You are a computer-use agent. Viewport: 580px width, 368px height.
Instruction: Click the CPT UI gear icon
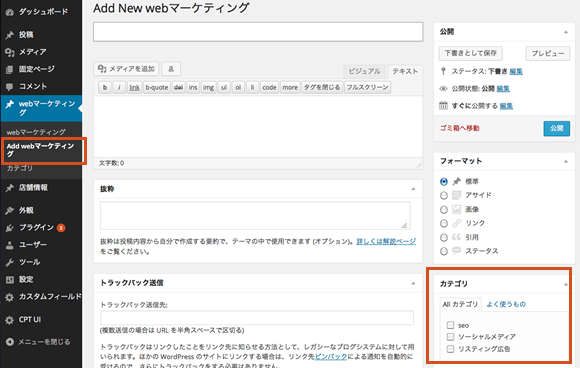[10, 320]
